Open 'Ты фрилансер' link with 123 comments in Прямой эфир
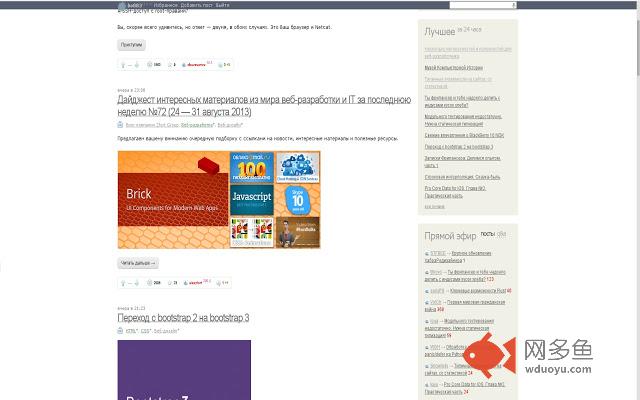The height and width of the screenshot is (400, 640). tap(465, 276)
